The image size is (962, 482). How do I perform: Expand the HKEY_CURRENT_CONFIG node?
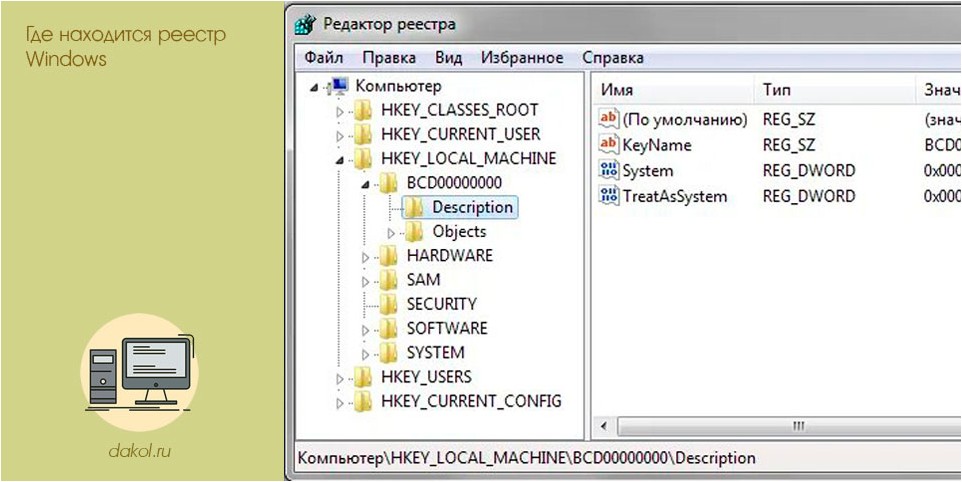(x=340, y=404)
